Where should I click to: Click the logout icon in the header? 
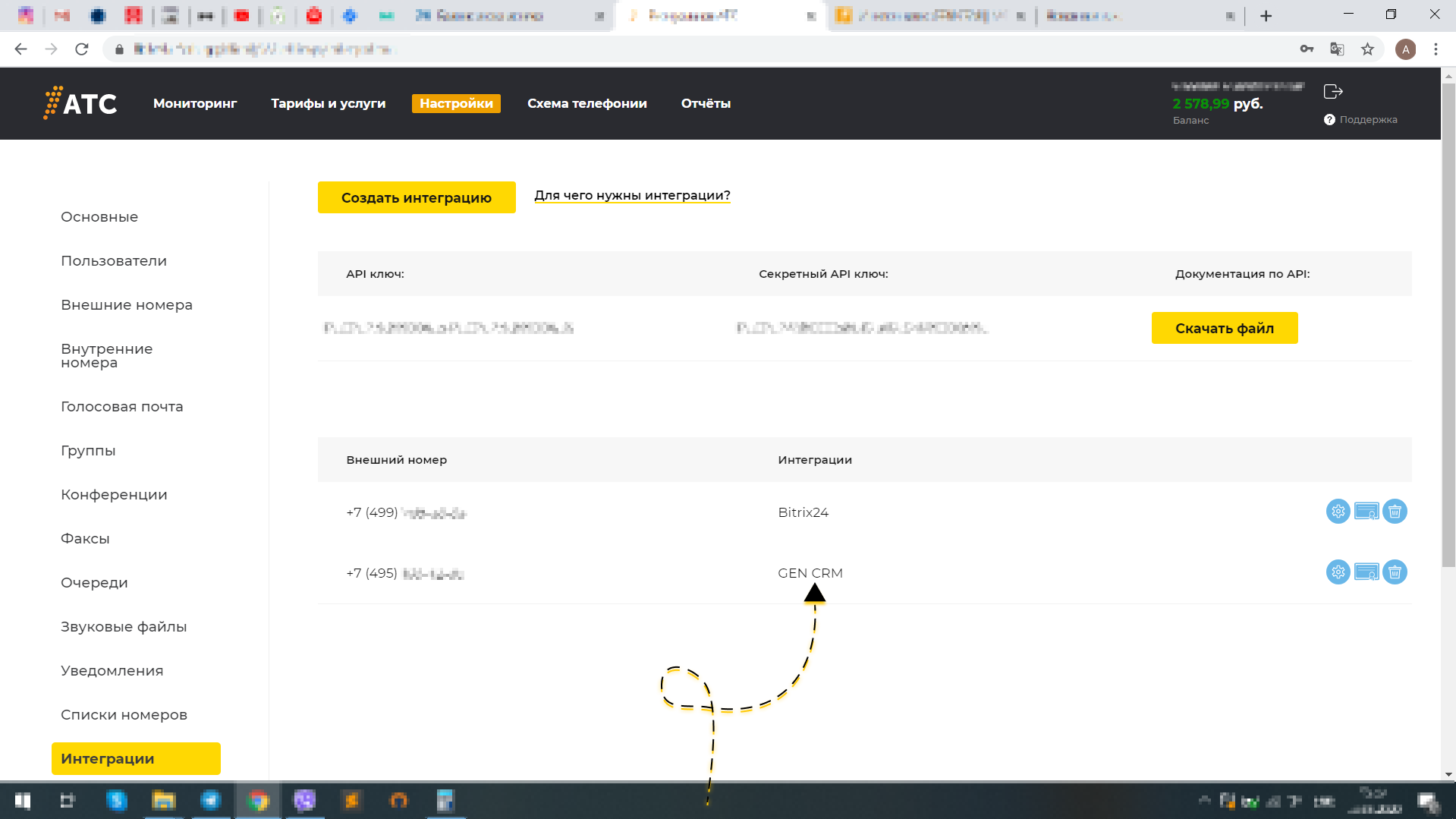(1332, 91)
